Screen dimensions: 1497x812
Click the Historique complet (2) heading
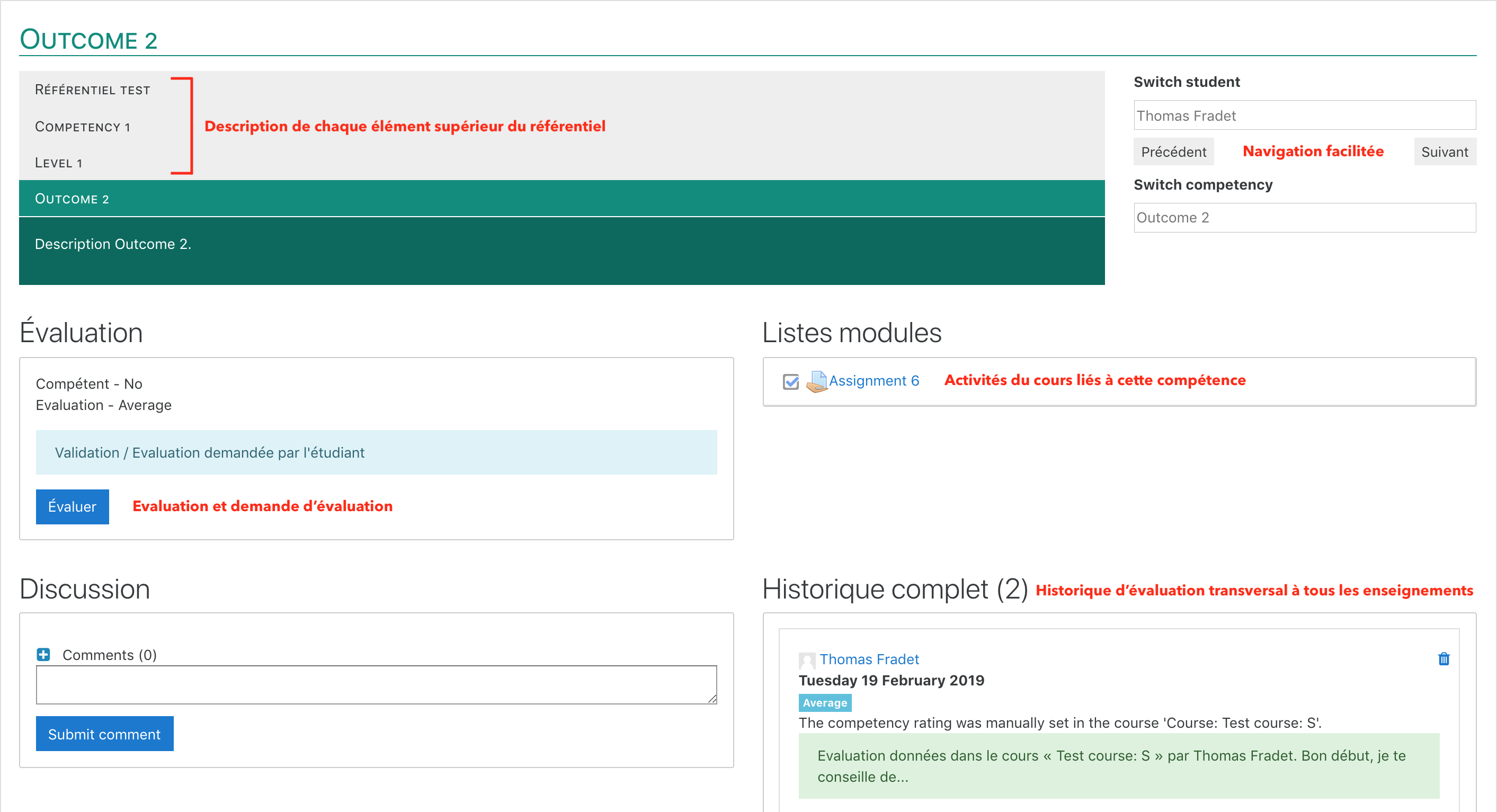pos(895,590)
